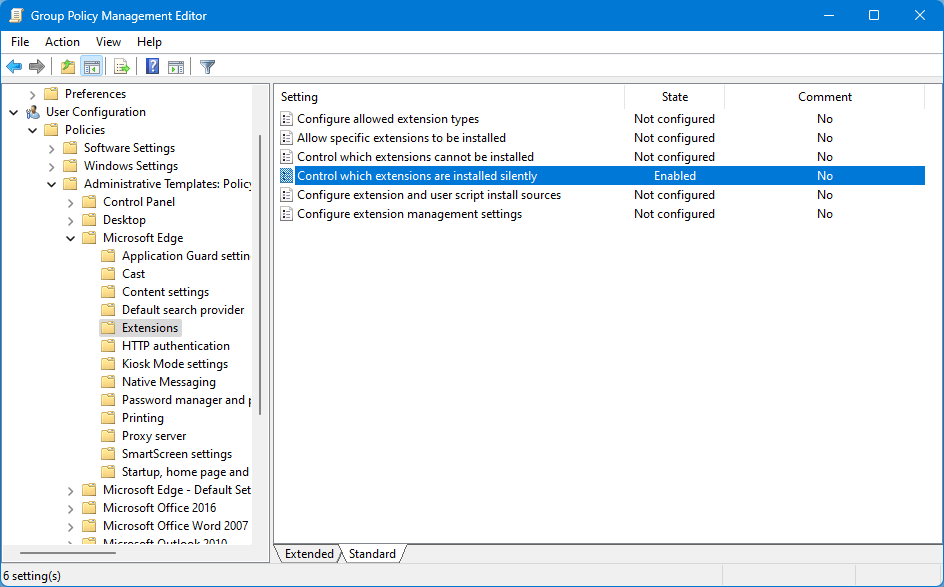944x587 pixels.
Task: Click the Policies folder icon
Action: point(51,130)
